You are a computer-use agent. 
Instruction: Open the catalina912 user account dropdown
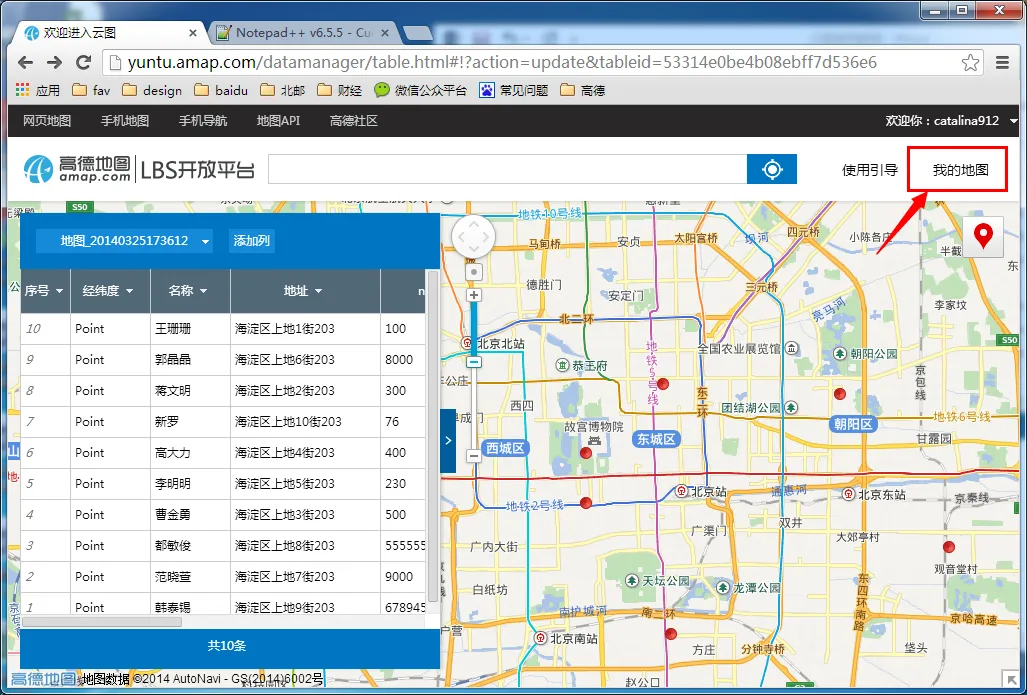tap(1014, 121)
